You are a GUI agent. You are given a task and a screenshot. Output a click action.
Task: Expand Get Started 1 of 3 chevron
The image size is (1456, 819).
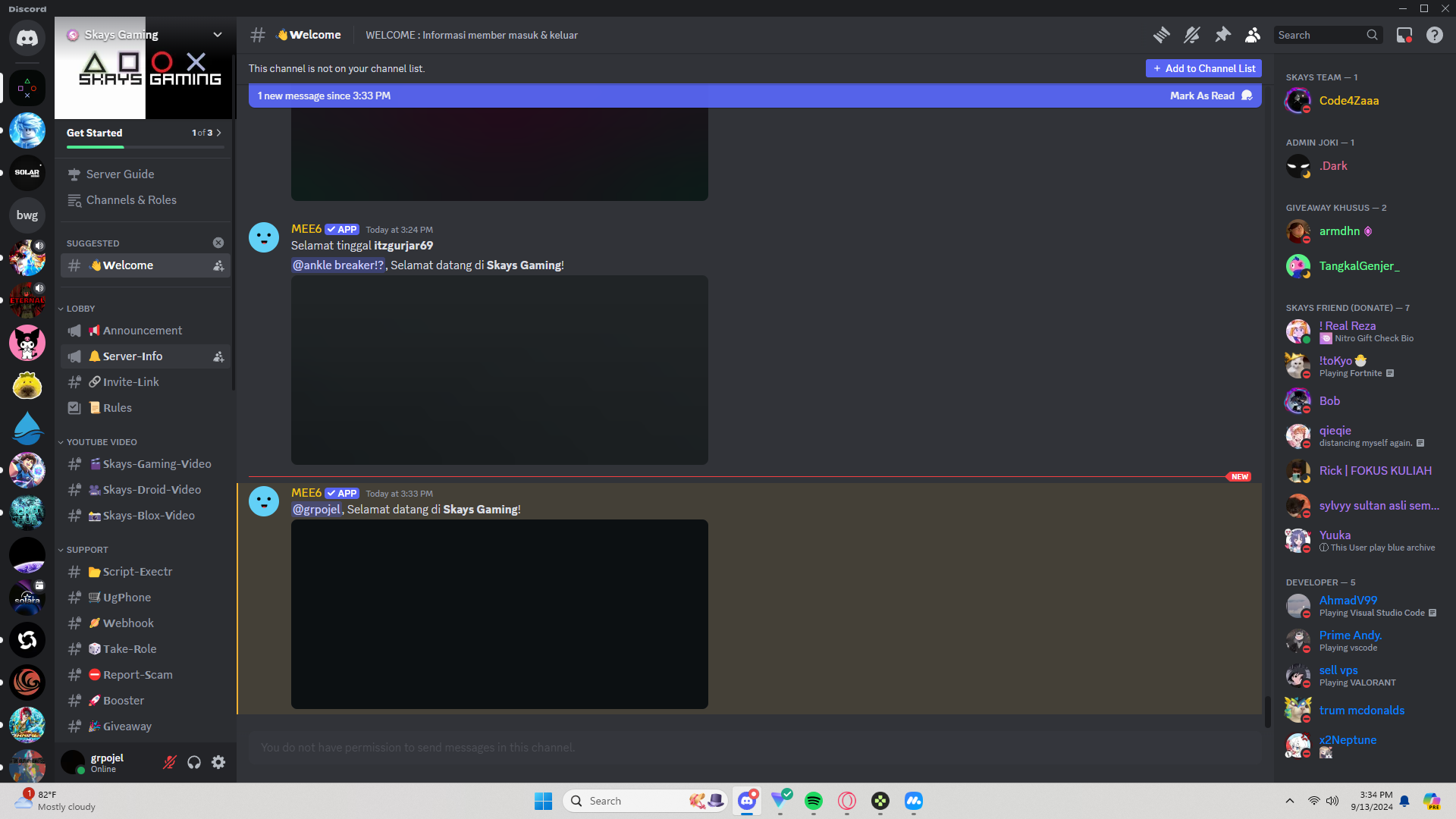click(x=219, y=133)
